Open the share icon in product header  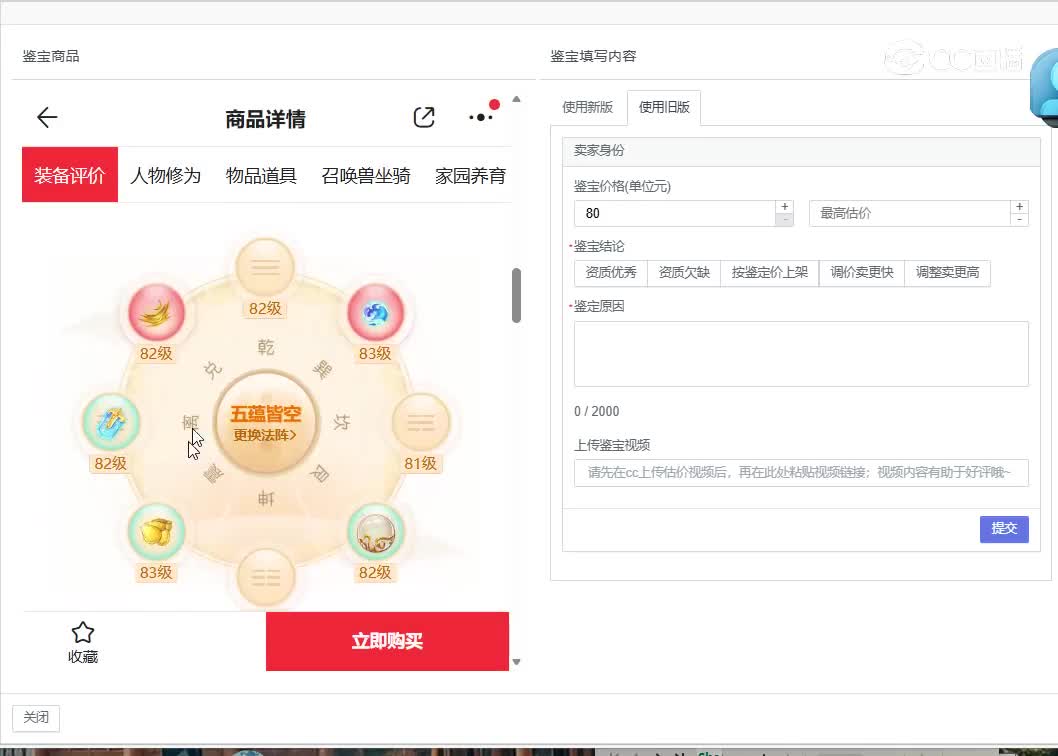pyautogui.click(x=424, y=117)
